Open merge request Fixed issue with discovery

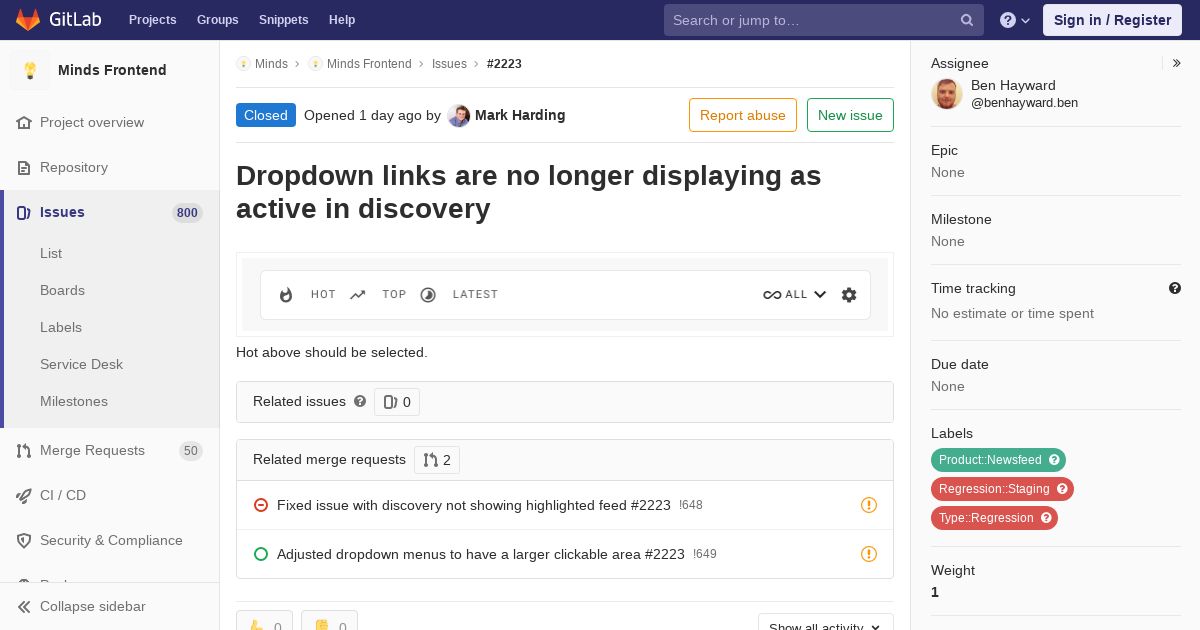[x=474, y=505]
